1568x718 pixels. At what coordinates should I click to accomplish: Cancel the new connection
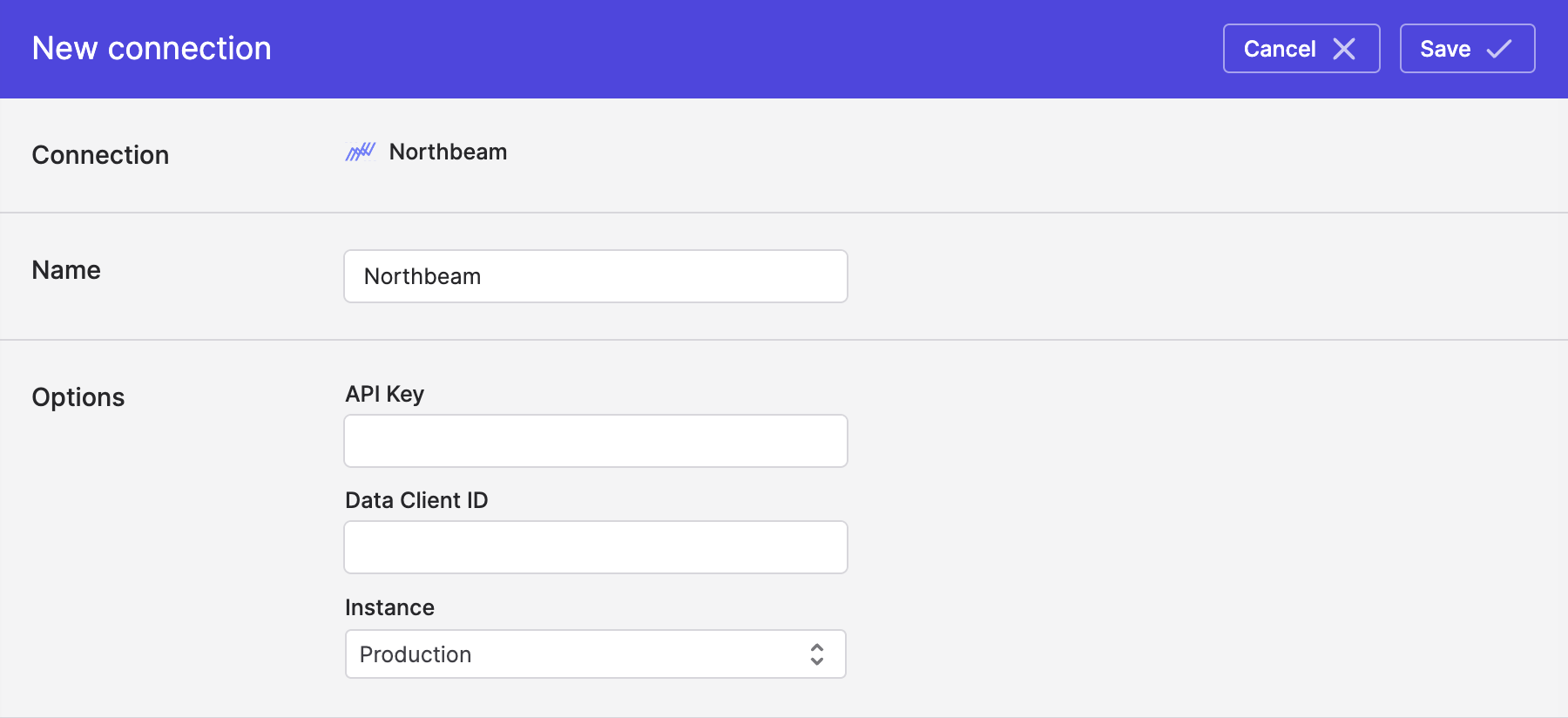(1301, 49)
